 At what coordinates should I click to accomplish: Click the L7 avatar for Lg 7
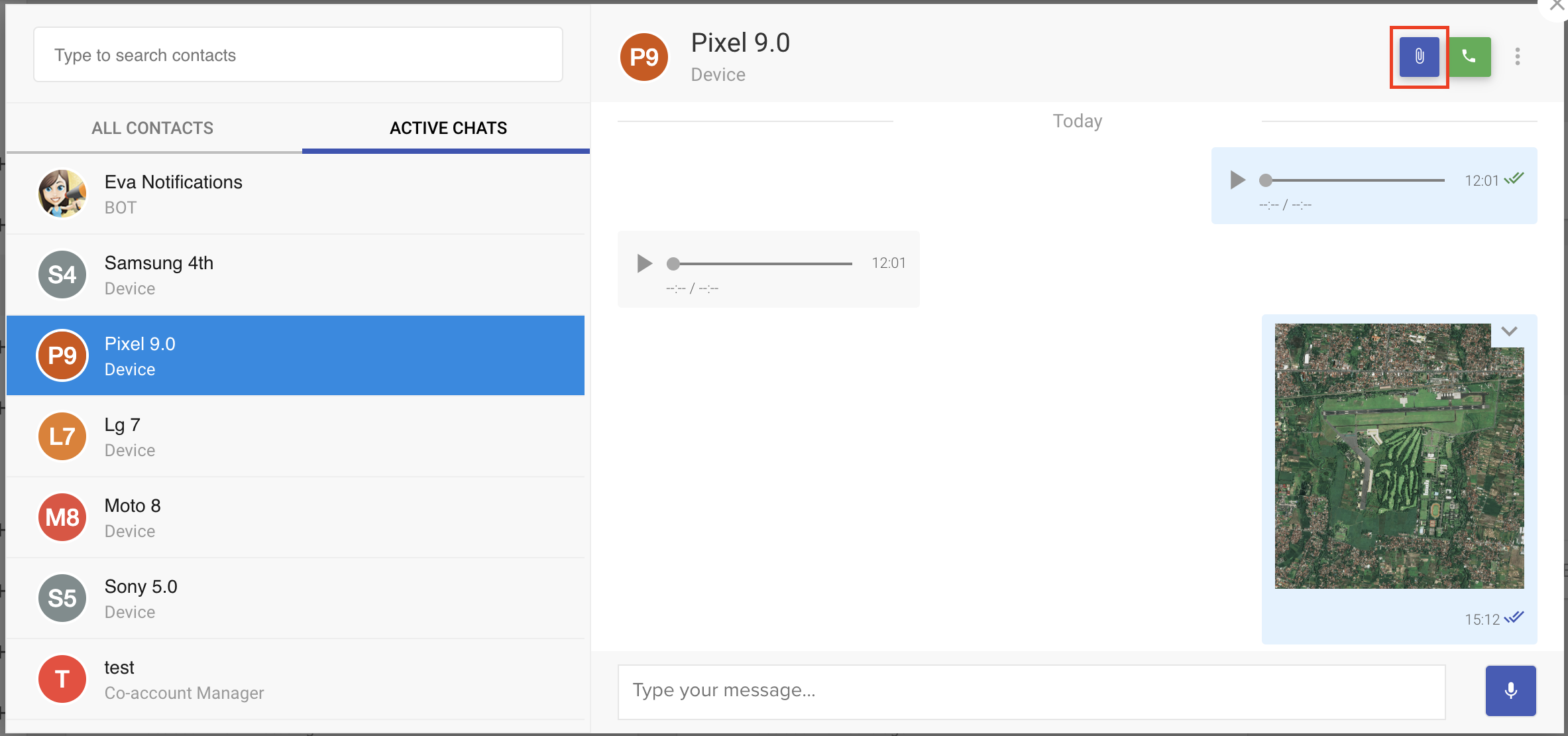pos(62,436)
